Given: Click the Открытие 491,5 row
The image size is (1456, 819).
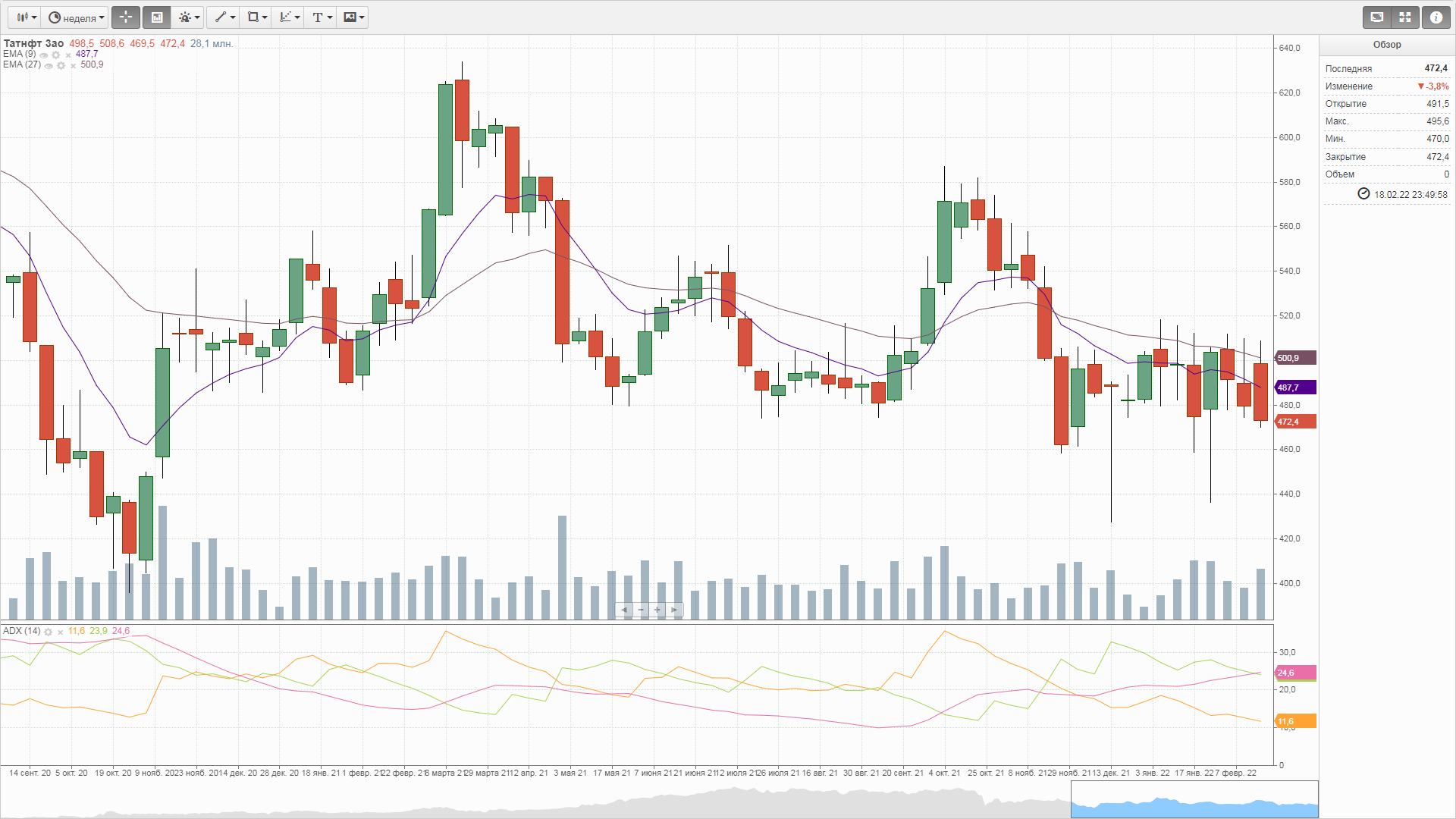Looking at the screenshot, I should point(1387,104).
